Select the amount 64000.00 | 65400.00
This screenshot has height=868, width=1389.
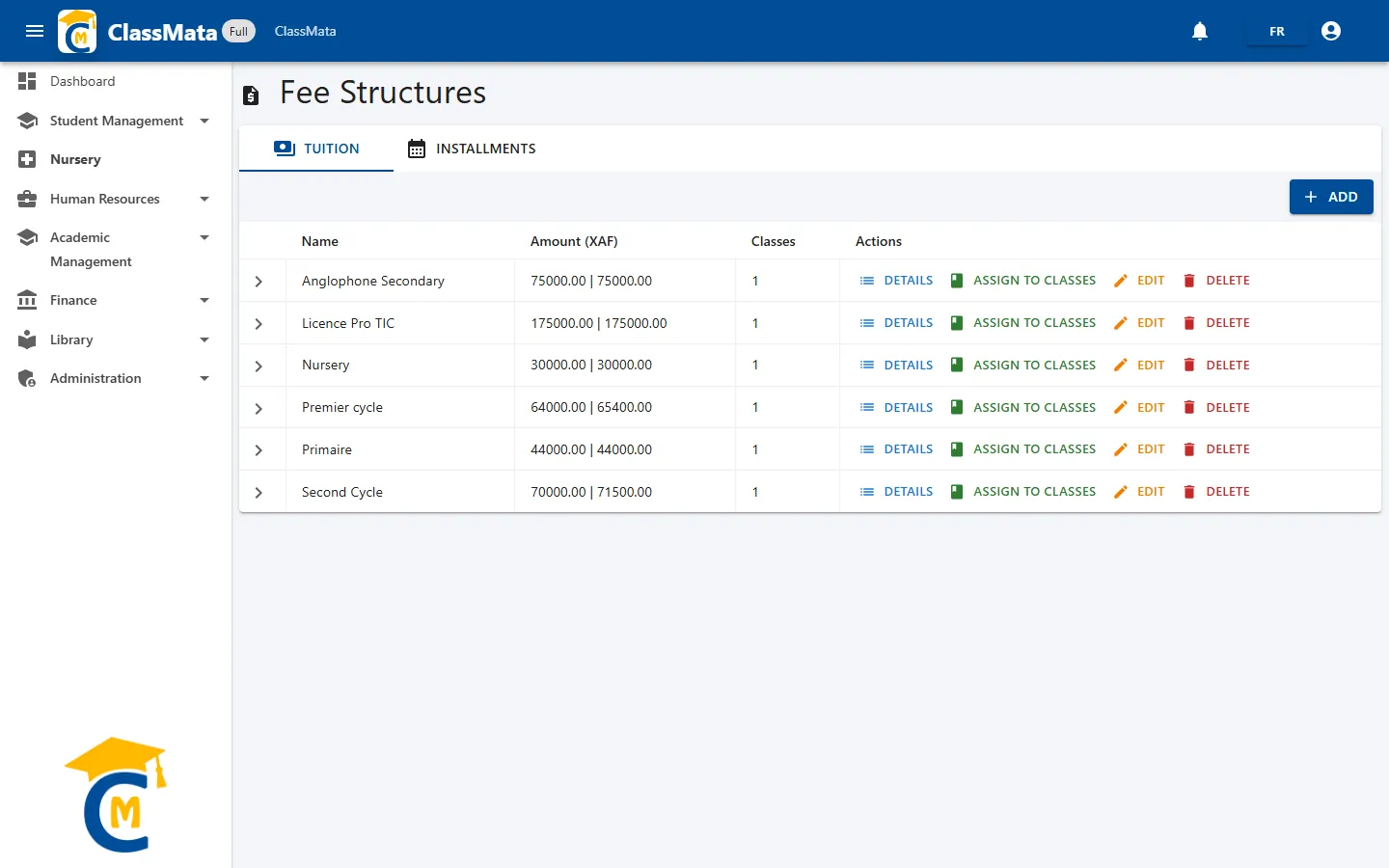591,408
